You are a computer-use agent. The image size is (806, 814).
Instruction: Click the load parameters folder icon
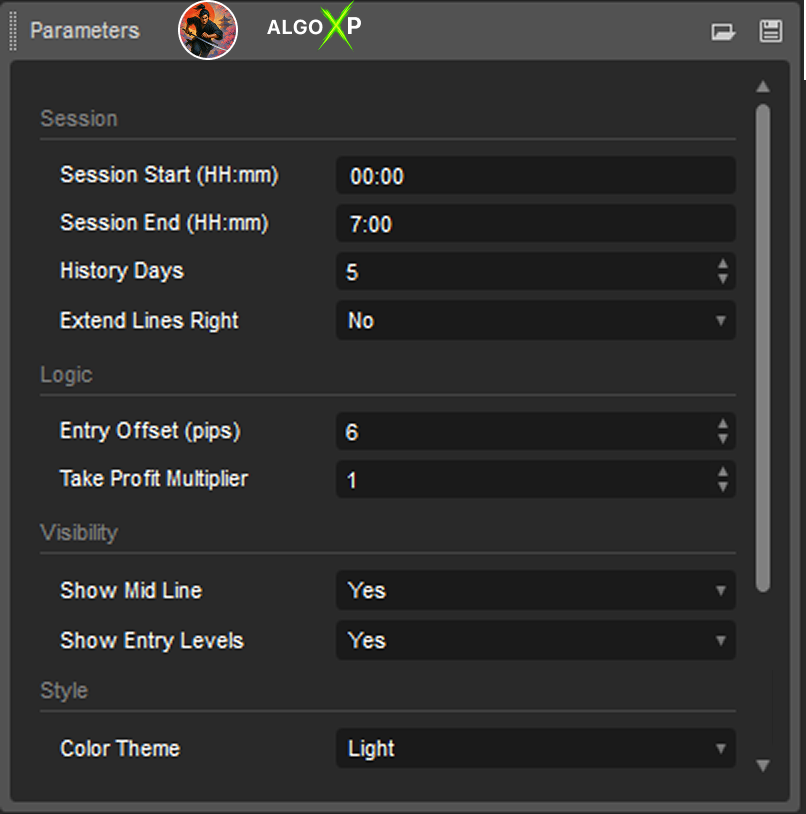pyautogui.click(x=723, y=32)
